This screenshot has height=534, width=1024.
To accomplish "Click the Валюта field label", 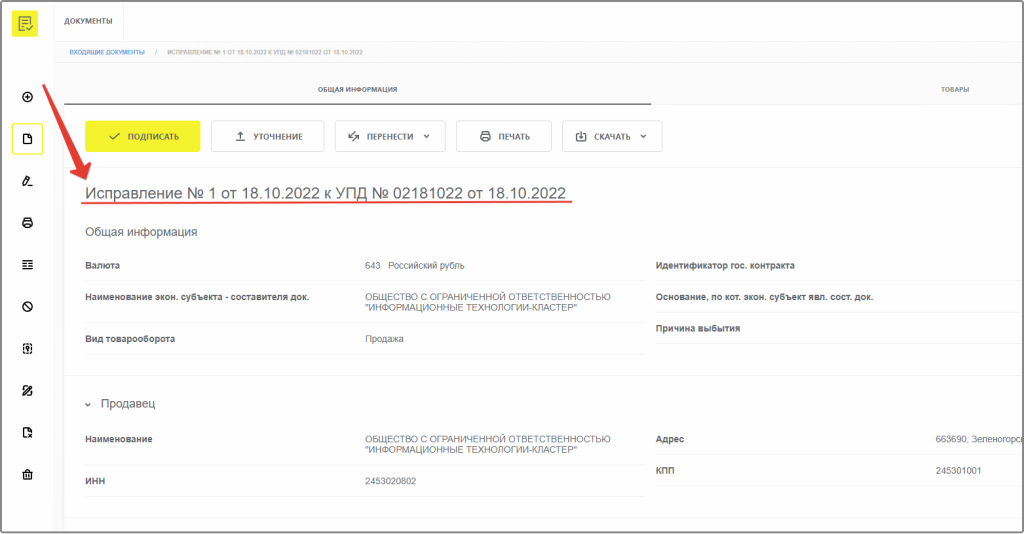I will 103,266.
